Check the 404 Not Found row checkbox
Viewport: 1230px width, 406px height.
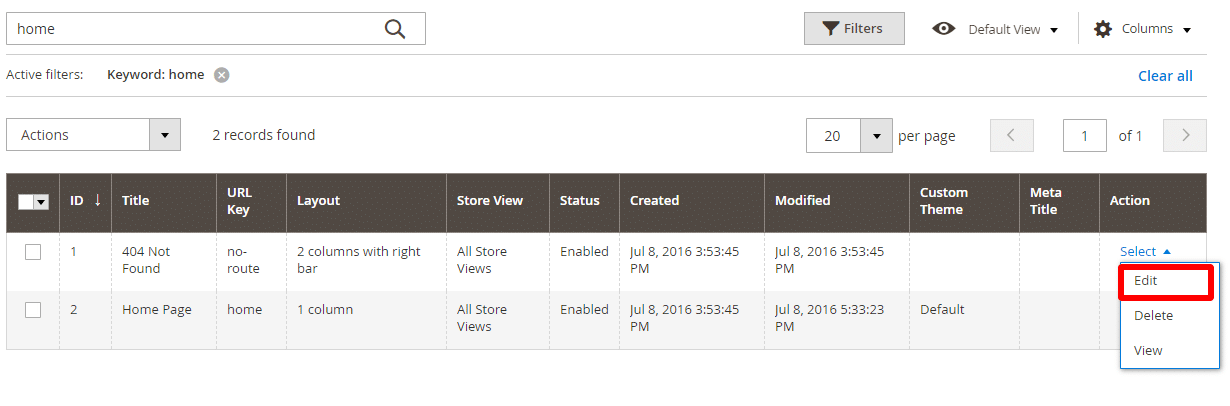(33, 252)
